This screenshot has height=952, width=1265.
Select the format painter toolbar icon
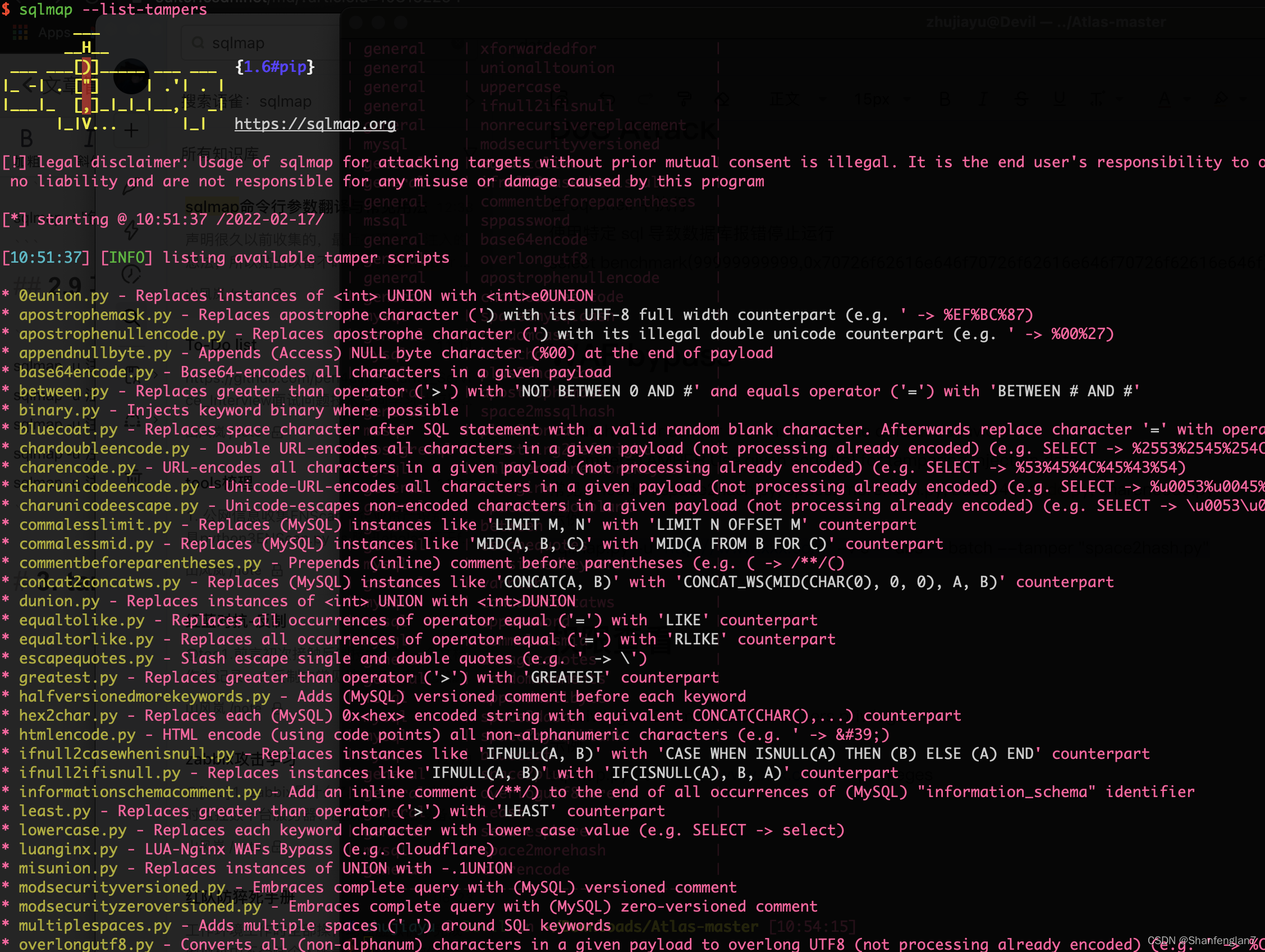click(685, 99)
